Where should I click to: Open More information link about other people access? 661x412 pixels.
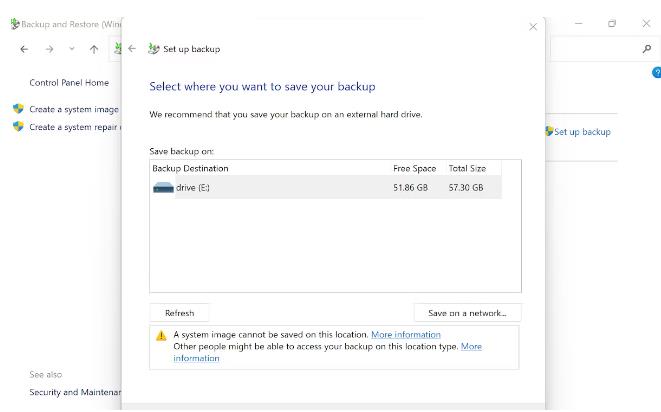point(471,347)
